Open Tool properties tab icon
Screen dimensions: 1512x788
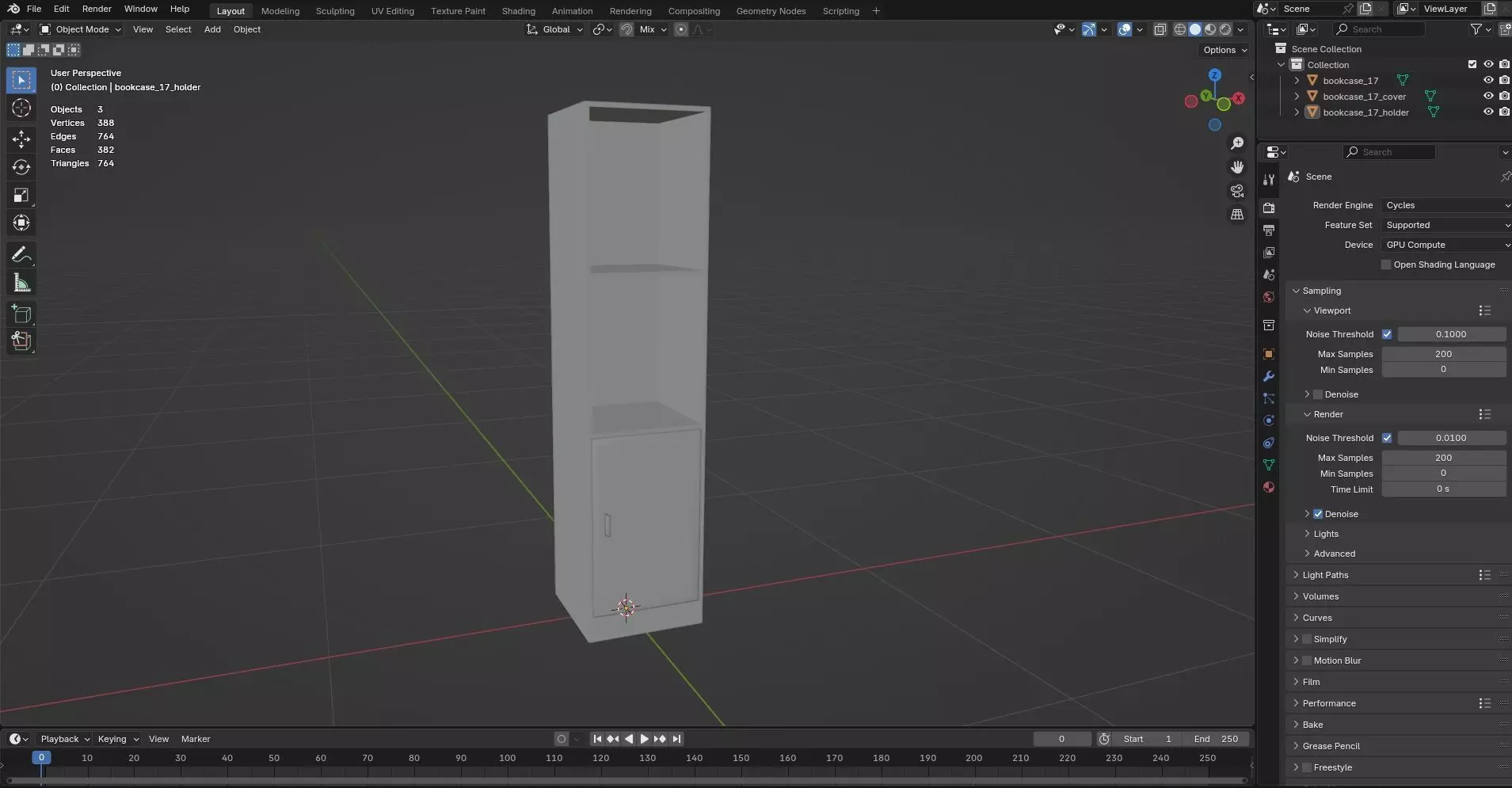(x=1269, y=179)
